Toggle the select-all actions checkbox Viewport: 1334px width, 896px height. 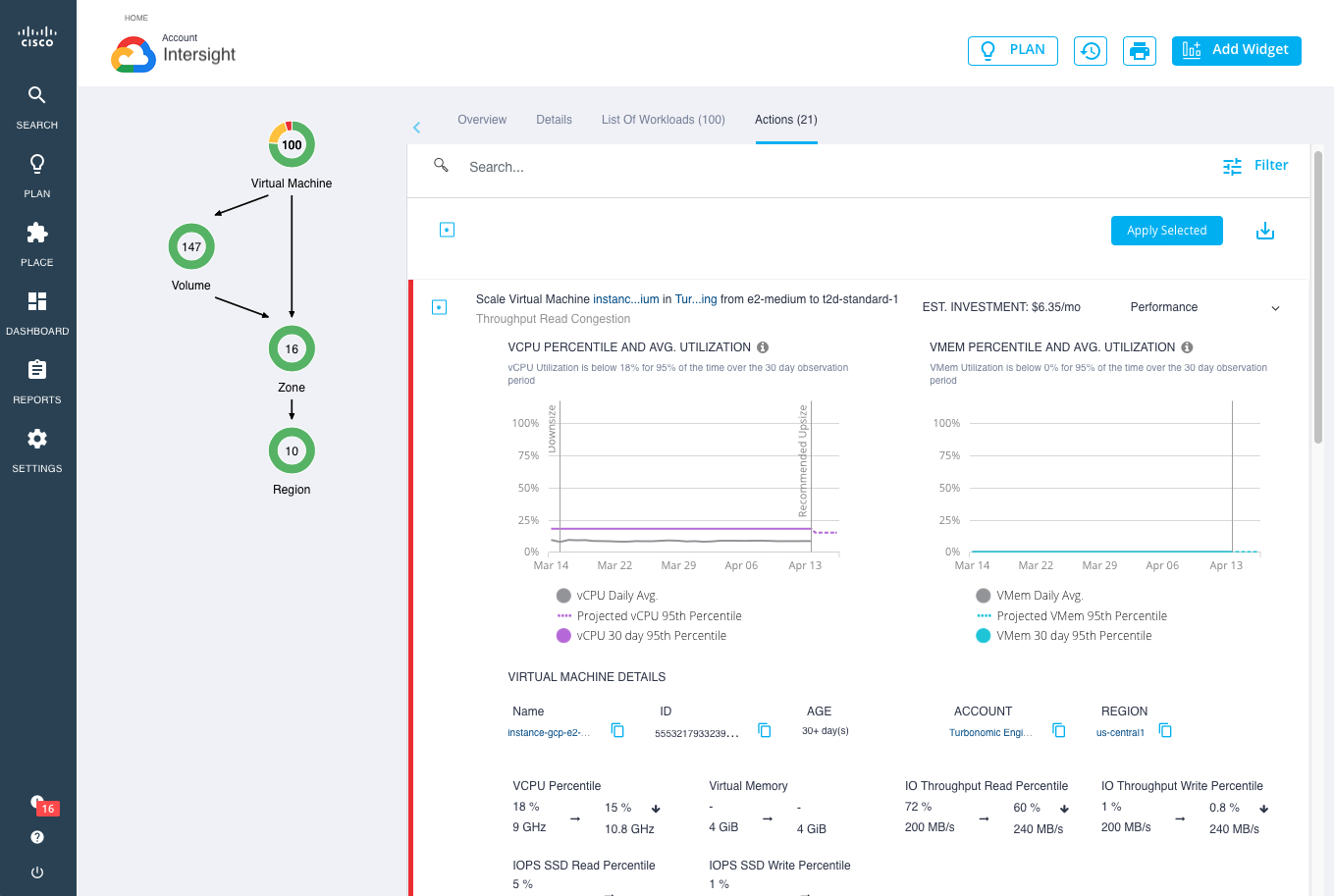pyautogui.click(x=447, y=230)
